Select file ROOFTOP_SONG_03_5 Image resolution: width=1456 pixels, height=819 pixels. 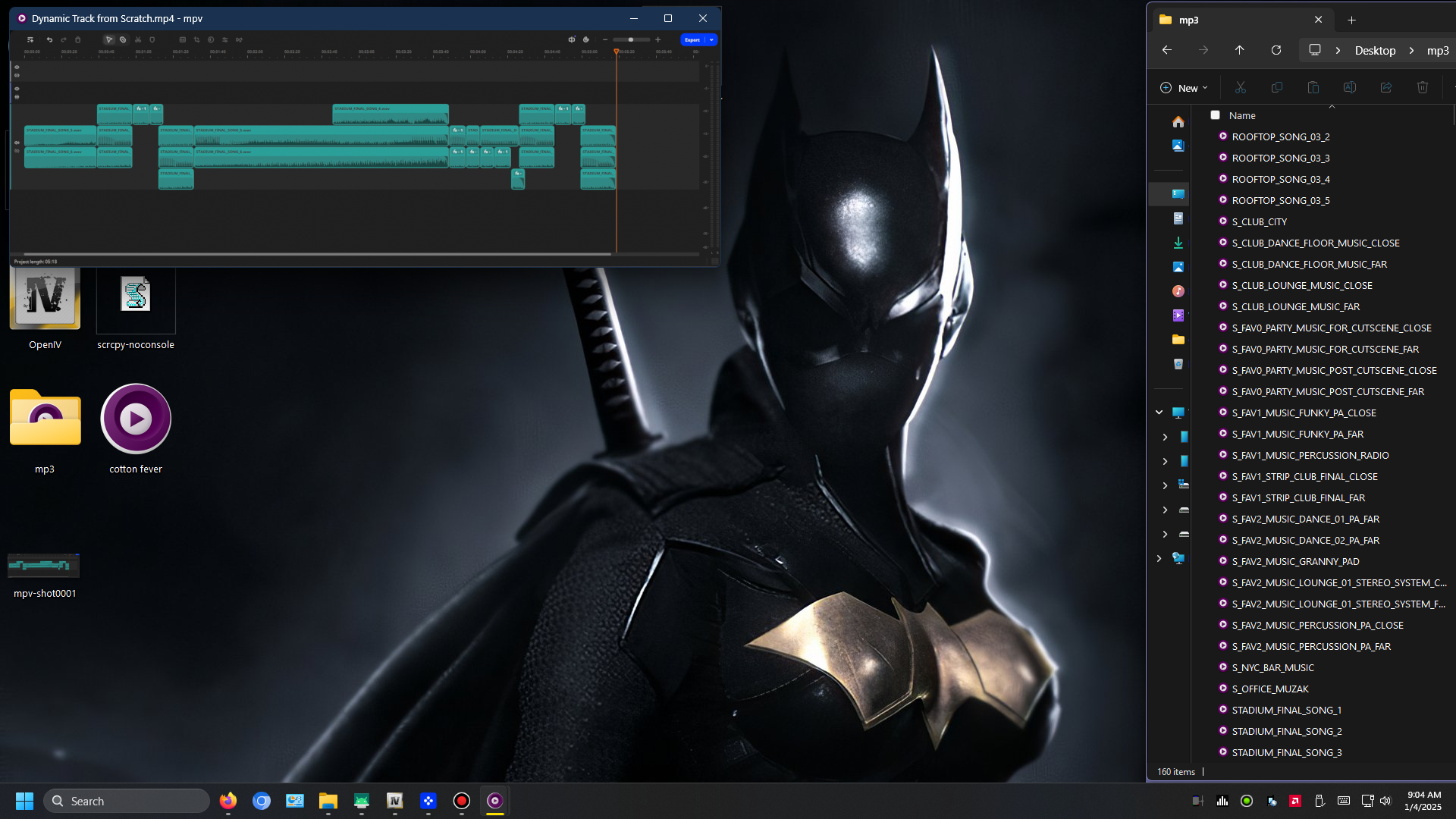[1281, 200]
